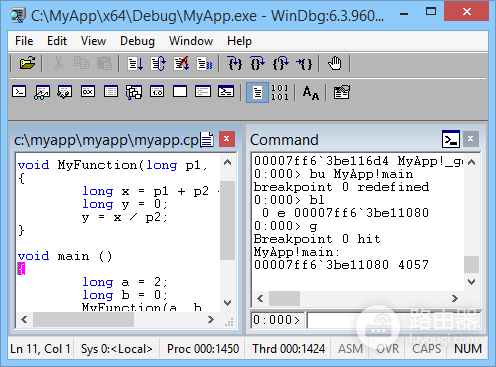This screenshot has height=367, width=496.
Task: Toggle breakpoint with the hand icon
Action: point(335,63)
